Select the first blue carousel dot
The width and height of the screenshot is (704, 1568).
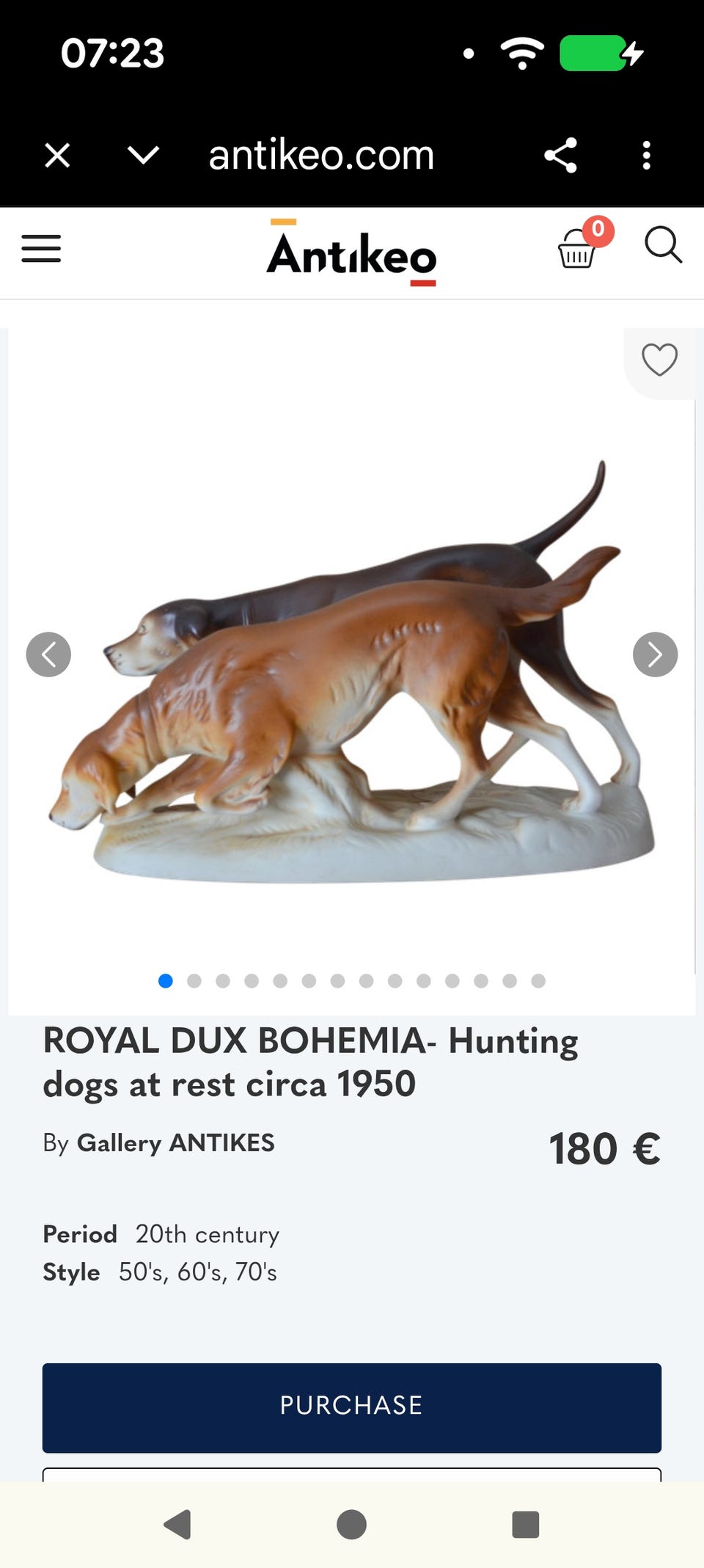click(166, 981)
